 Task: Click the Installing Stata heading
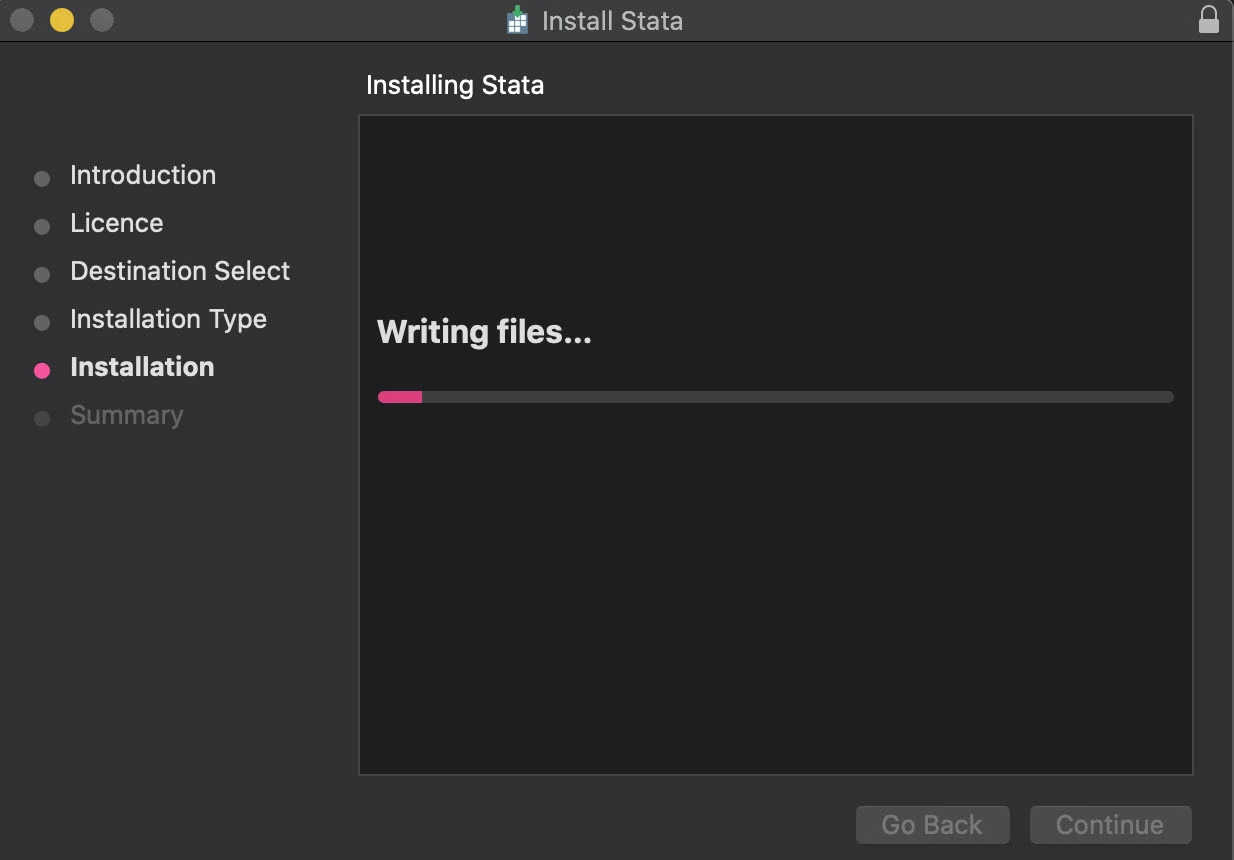(455, 85)
